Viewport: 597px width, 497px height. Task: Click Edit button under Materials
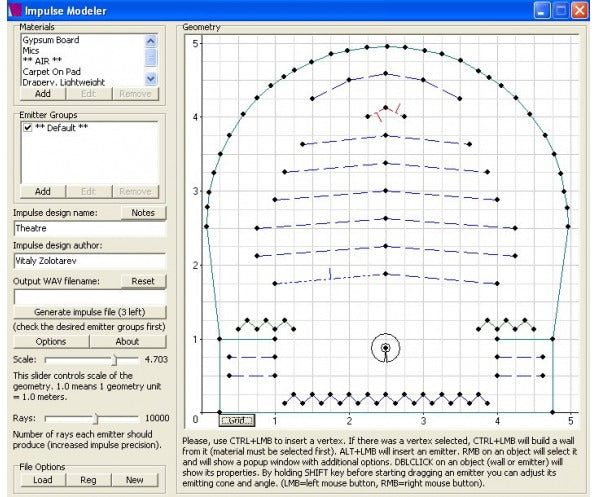[x=89, y=94]
